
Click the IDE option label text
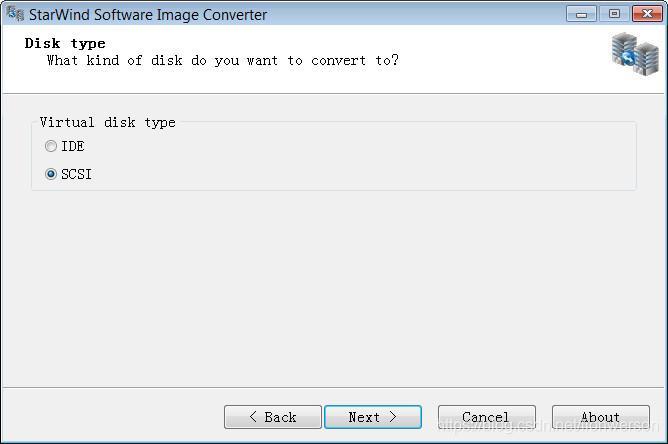pos(73,146)
